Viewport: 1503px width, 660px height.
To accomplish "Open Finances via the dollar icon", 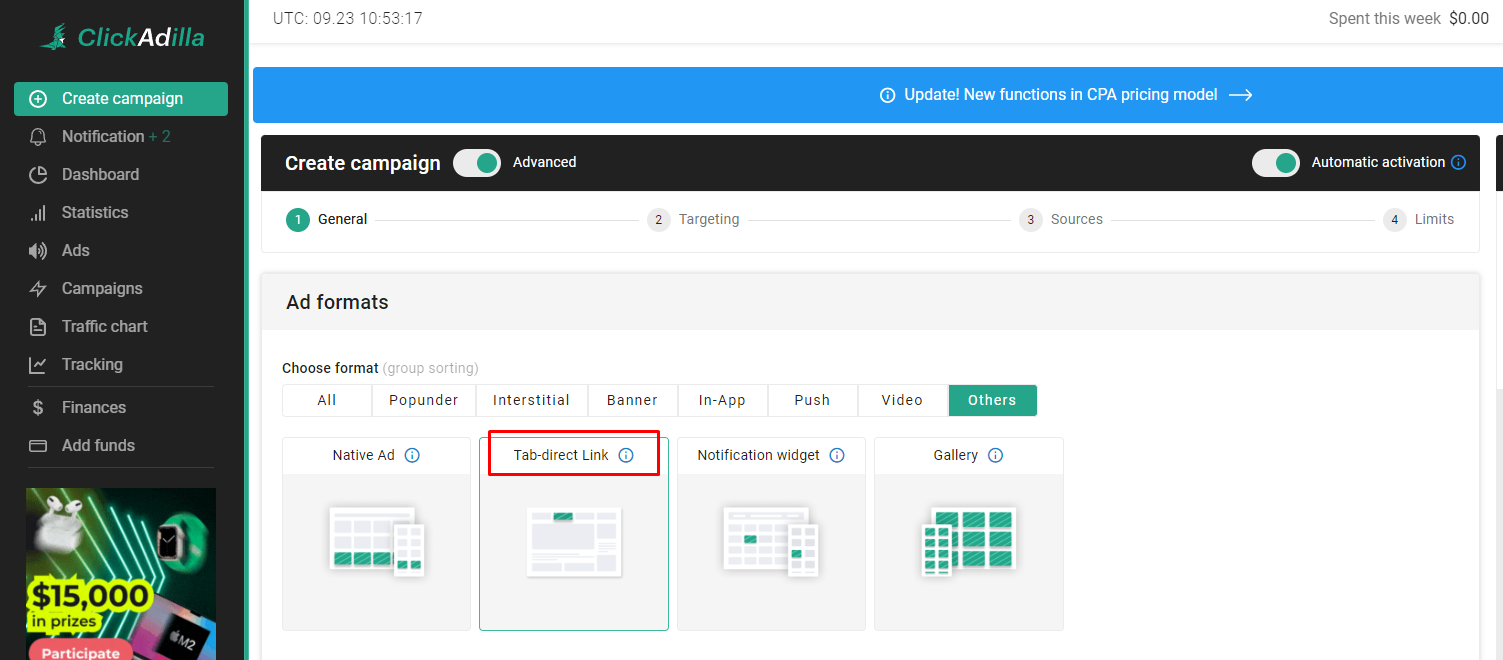I will (x=37, y=407).
